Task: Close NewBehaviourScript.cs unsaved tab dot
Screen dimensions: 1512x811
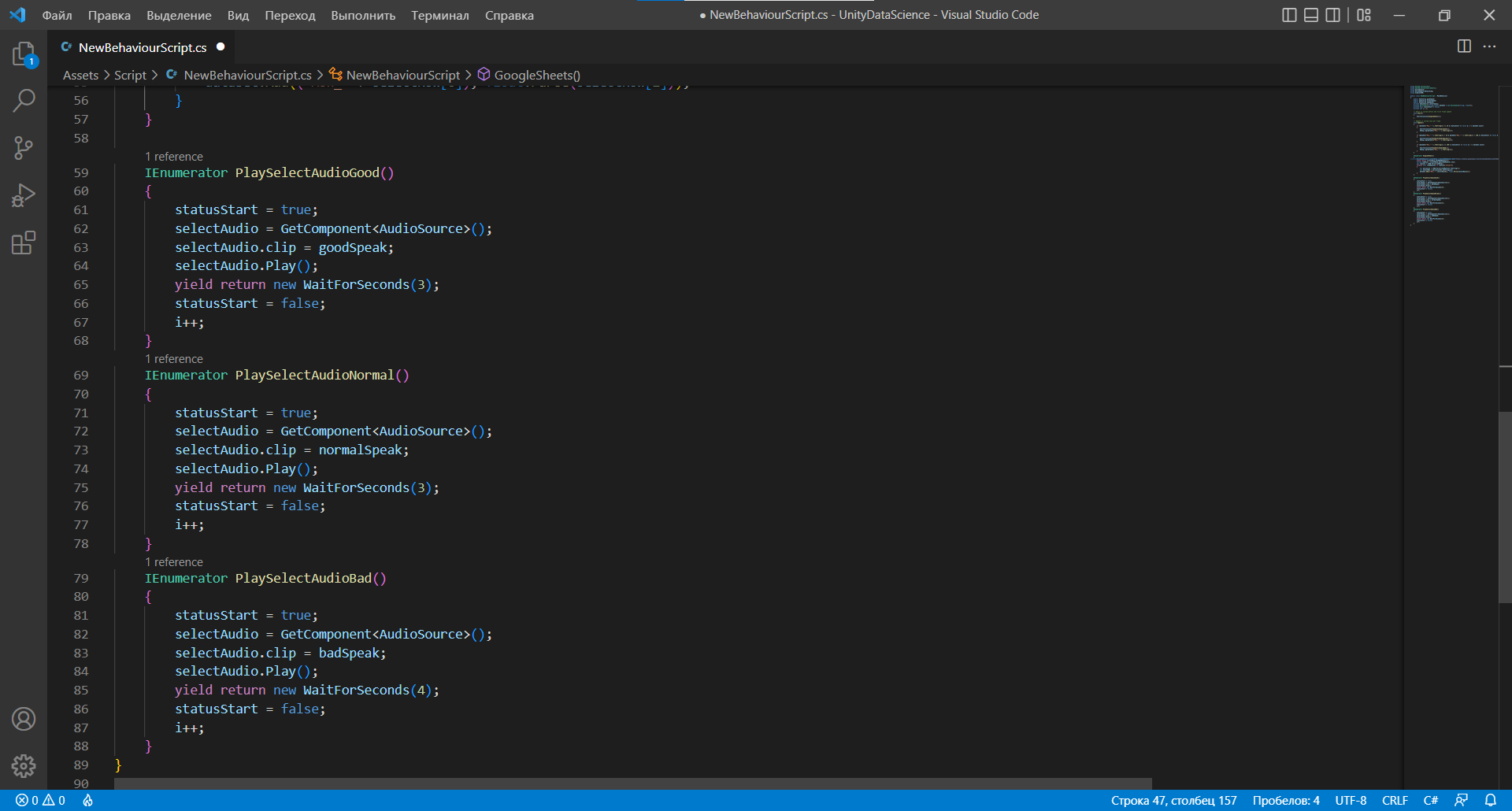Action: coord(220,47)
